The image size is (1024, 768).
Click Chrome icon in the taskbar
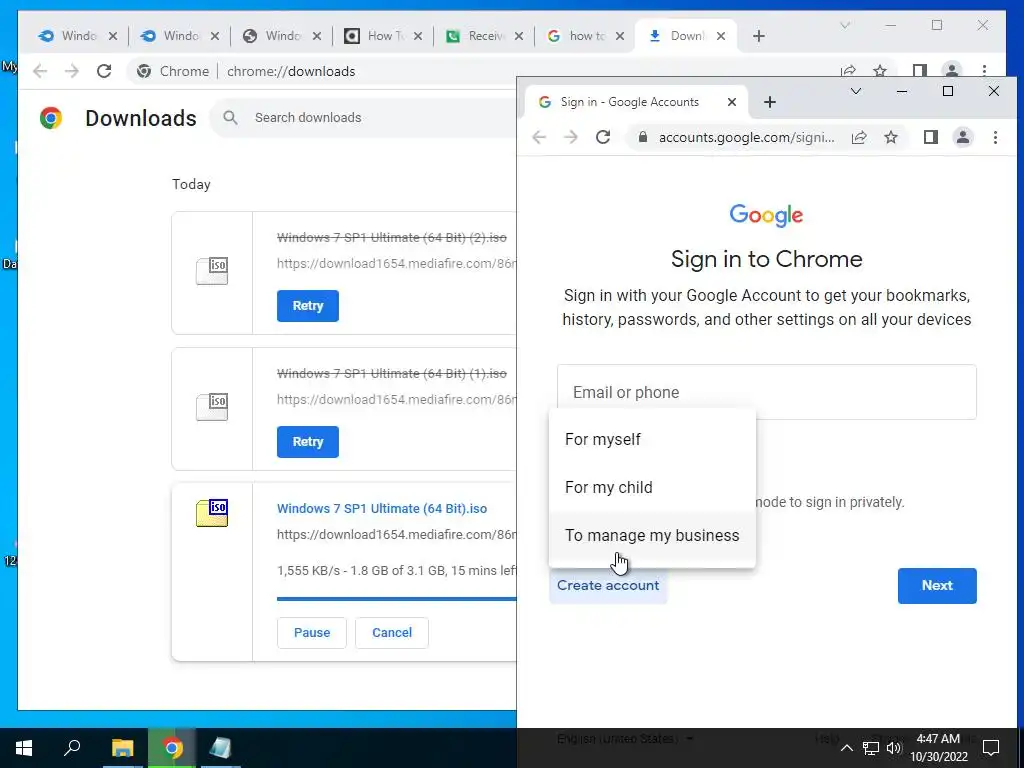172,748
